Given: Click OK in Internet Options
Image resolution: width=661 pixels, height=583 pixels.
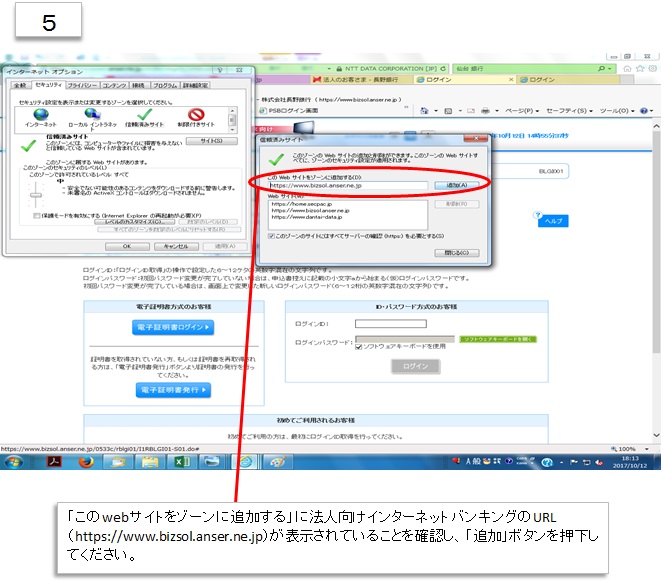Looking at the screenshot, I should pos(127,246).
